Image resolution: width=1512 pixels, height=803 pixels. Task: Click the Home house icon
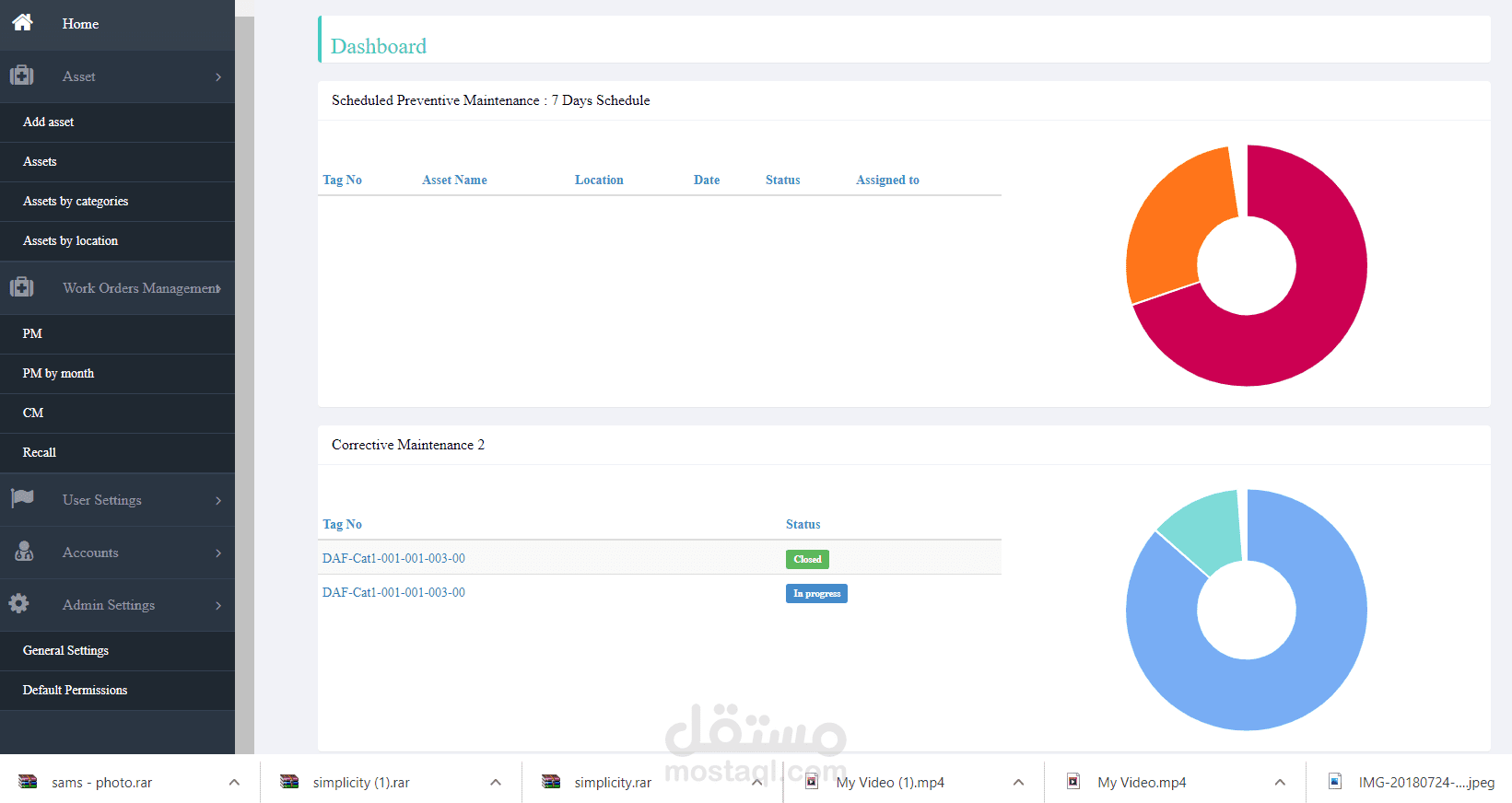click(x=22, y=22)
